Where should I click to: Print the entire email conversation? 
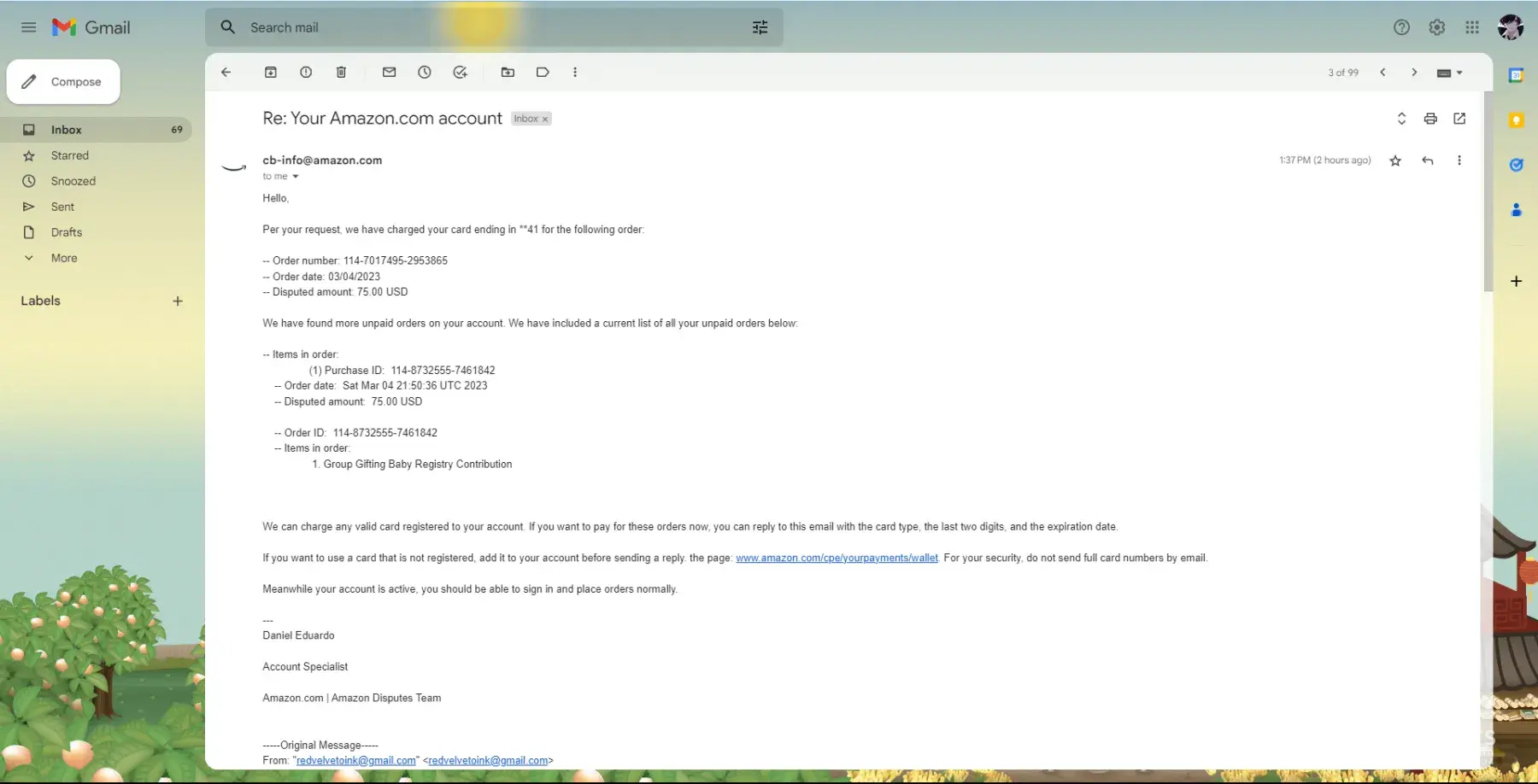pyautogui.click(x=1430, y=119)
